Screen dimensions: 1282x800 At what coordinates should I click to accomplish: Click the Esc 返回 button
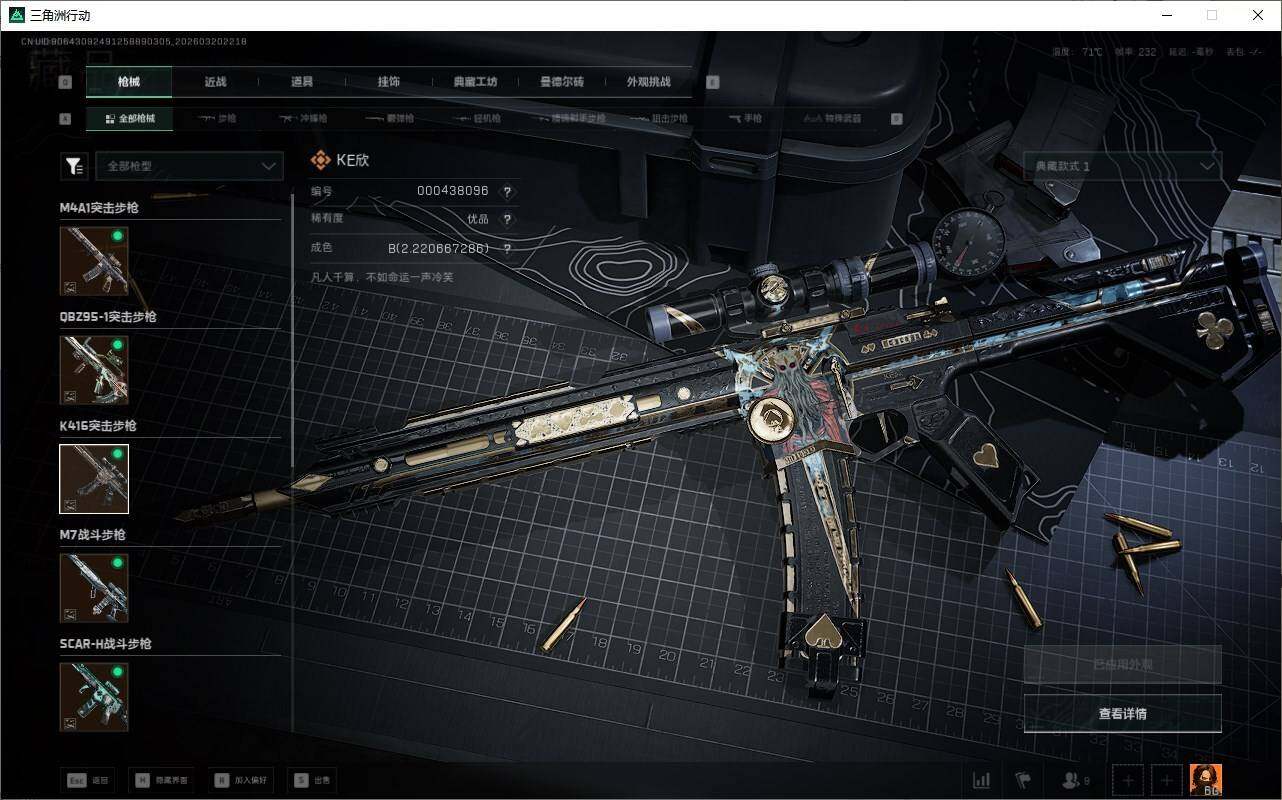pos(88,780)
